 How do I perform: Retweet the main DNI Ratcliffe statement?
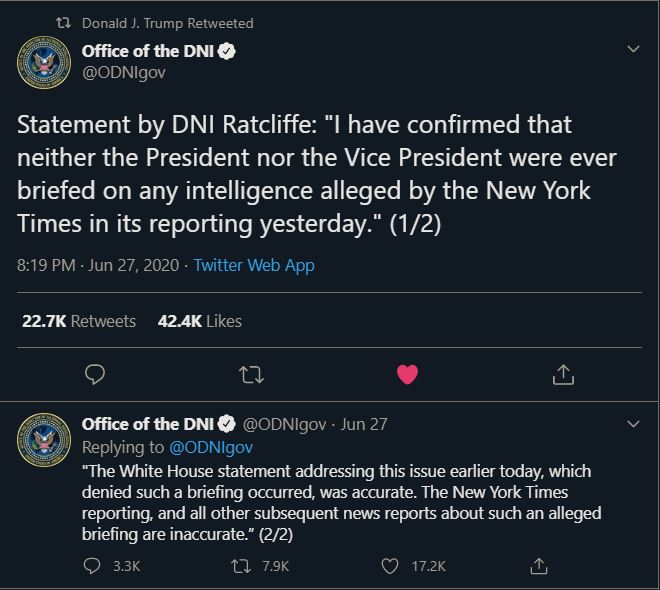[x=251, y=375]
